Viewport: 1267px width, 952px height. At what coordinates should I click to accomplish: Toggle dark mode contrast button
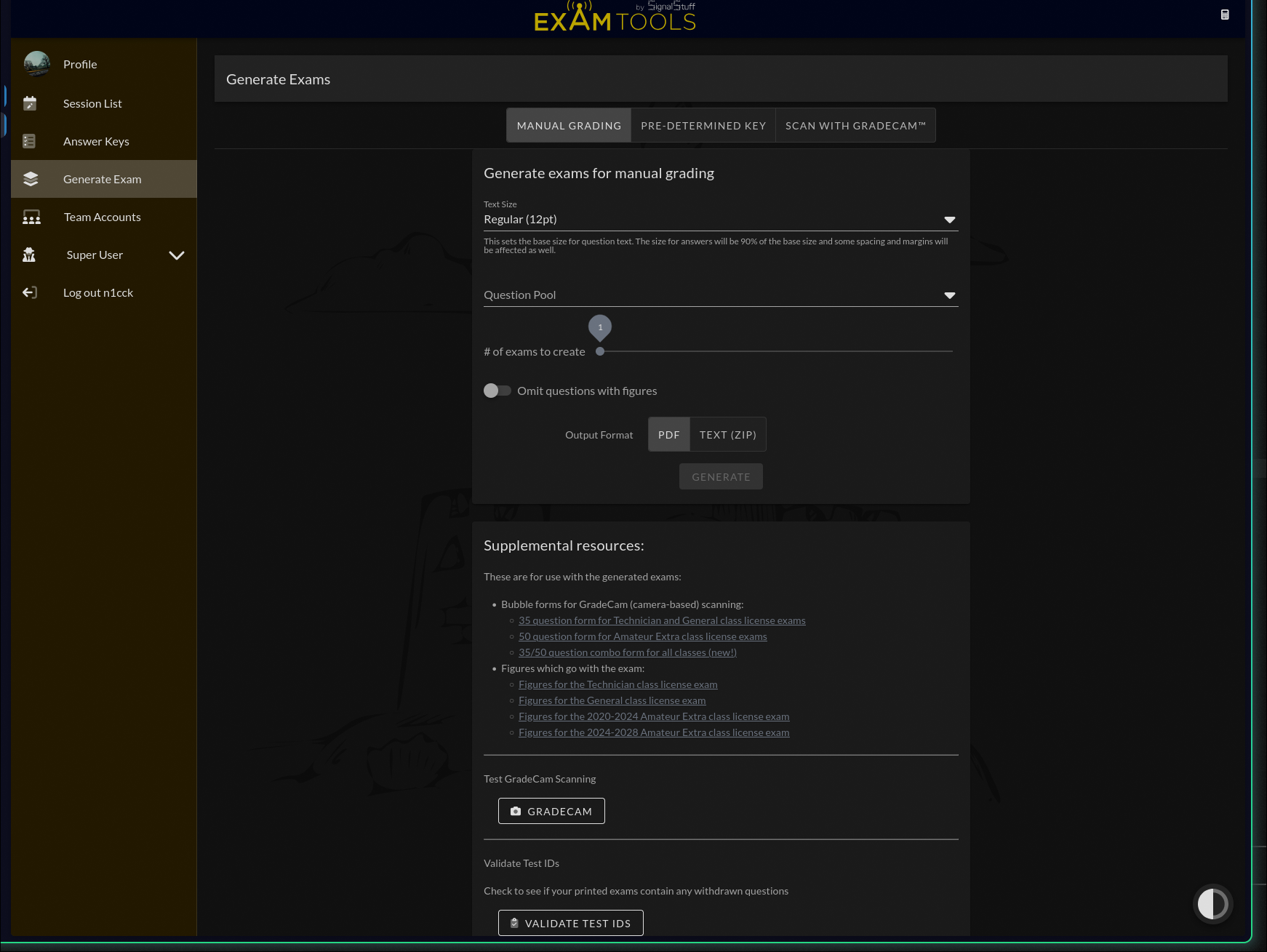tap(1212, 904)
